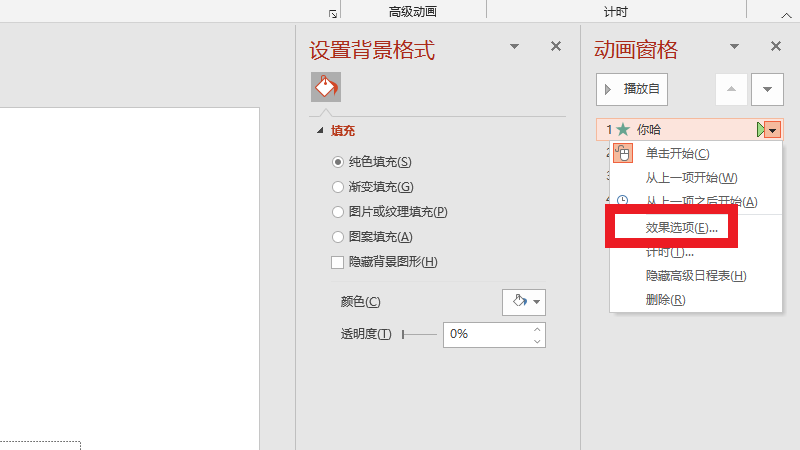The image size is (800, 450).
Task: Click the green star effect icon
Action: click(623, 129)
